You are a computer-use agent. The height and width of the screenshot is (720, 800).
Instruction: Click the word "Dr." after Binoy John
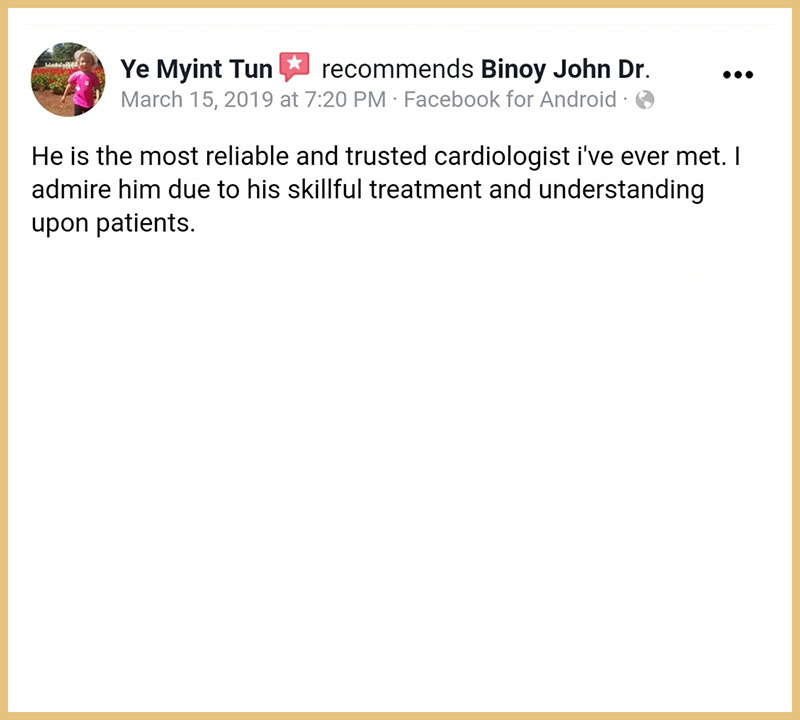tap(636, 70)
